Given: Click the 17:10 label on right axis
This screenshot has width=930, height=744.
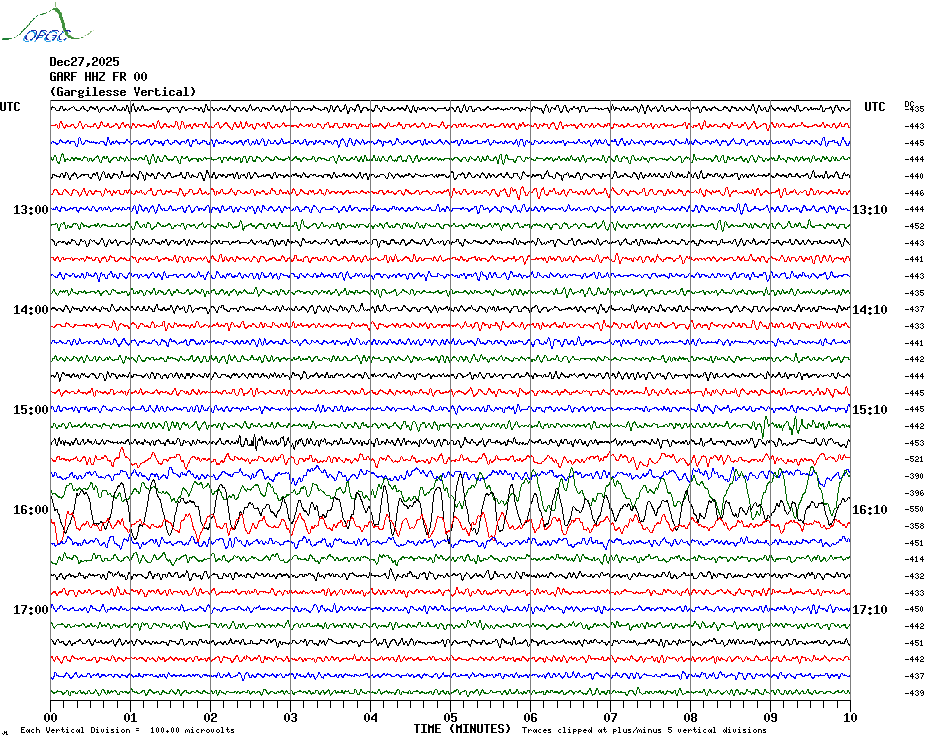Looking at the screenshot, I should [x=869, y=610].
